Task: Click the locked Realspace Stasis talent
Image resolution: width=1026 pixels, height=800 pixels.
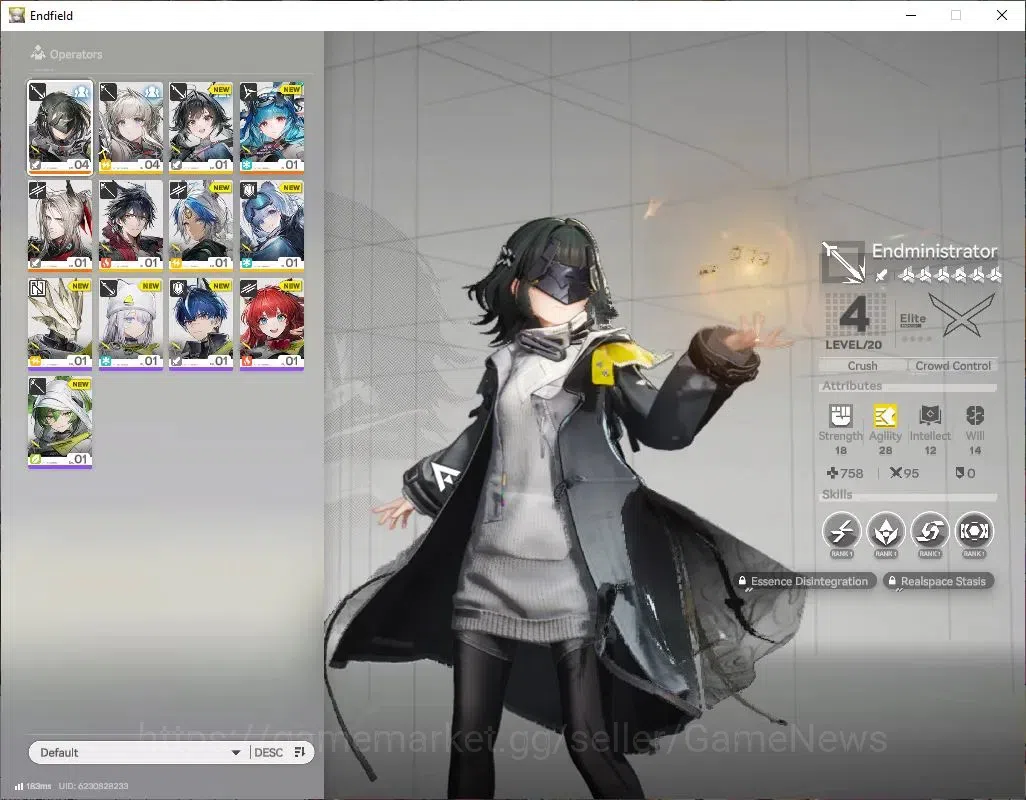Action: (x=938, y=581)
